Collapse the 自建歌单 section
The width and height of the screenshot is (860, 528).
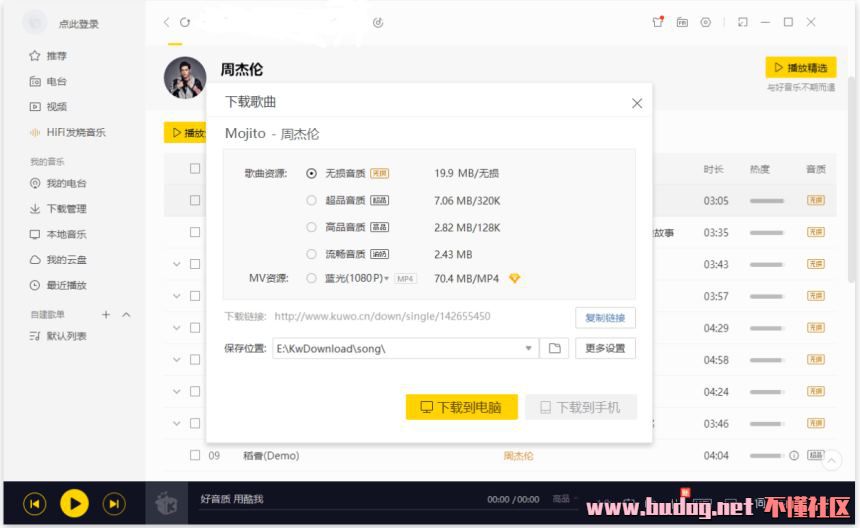tap(126, 314)
